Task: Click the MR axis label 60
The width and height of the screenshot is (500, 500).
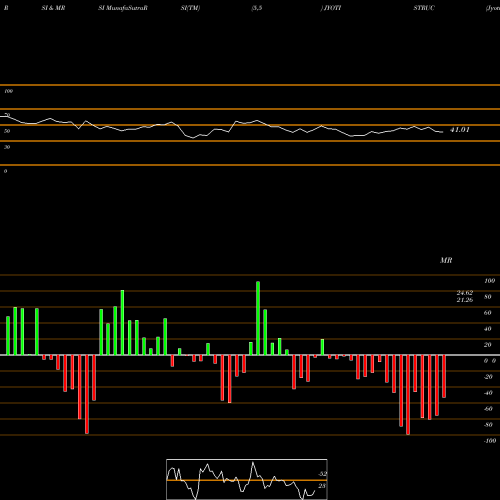Action: pos(487,313)
